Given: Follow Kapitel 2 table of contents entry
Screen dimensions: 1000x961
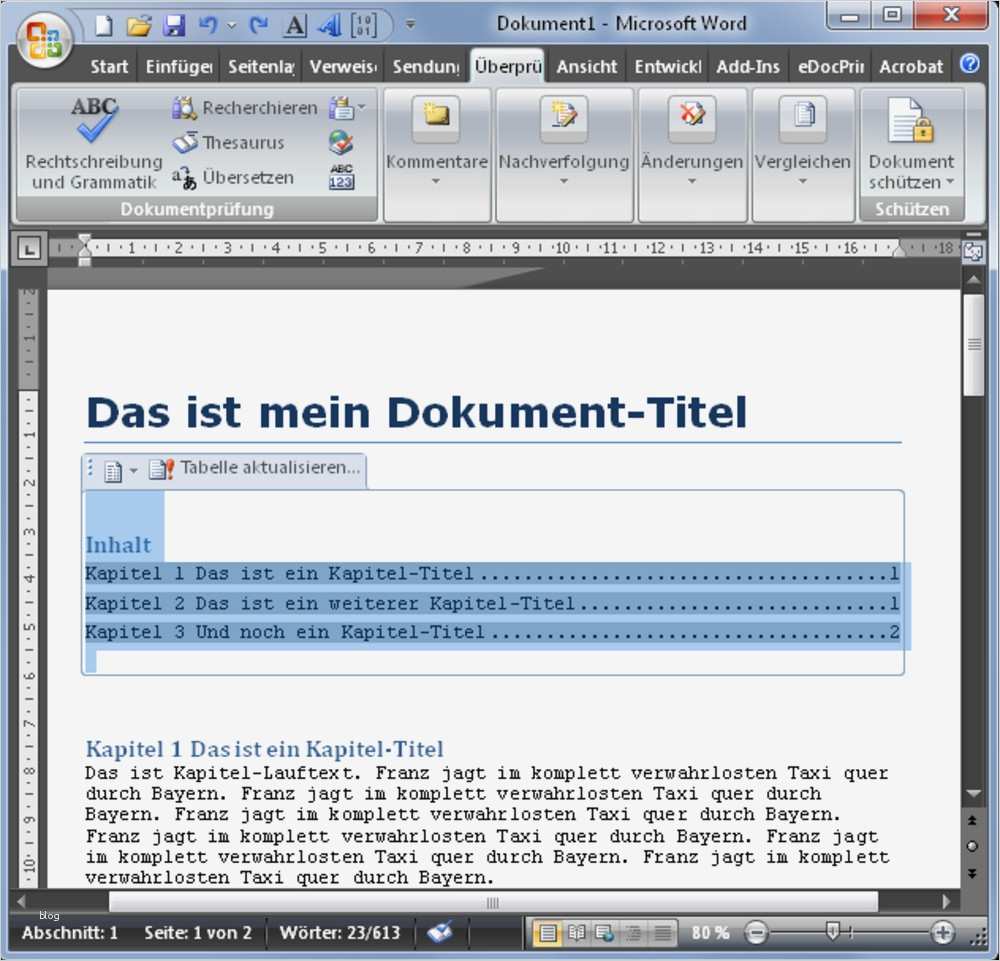Looking at the screenshot, I should 492,603.
